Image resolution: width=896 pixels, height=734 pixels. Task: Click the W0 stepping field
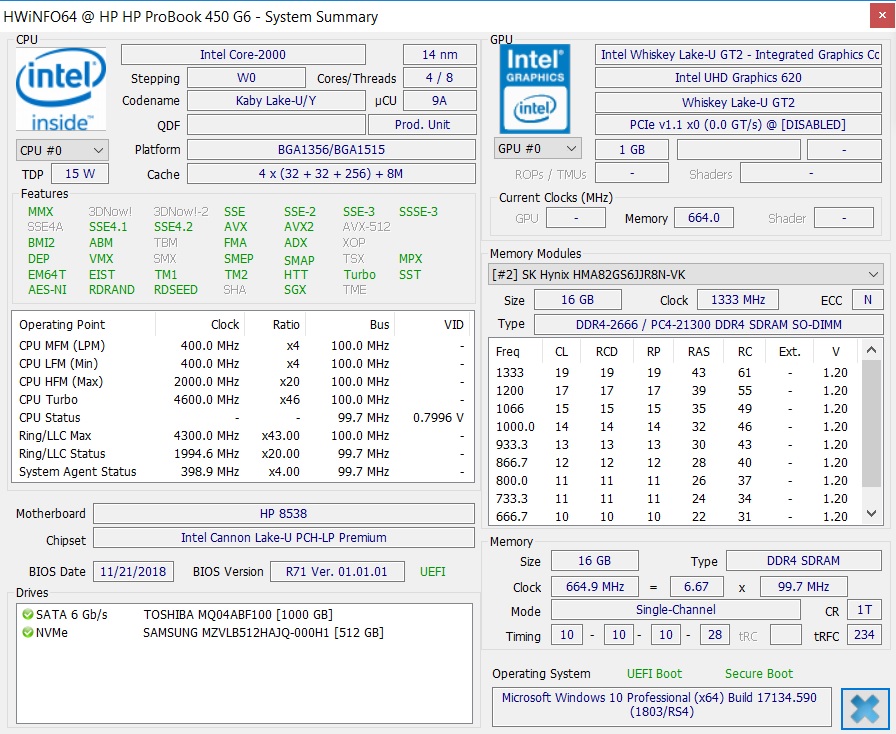pyautogui.click(x=246, y=78)
